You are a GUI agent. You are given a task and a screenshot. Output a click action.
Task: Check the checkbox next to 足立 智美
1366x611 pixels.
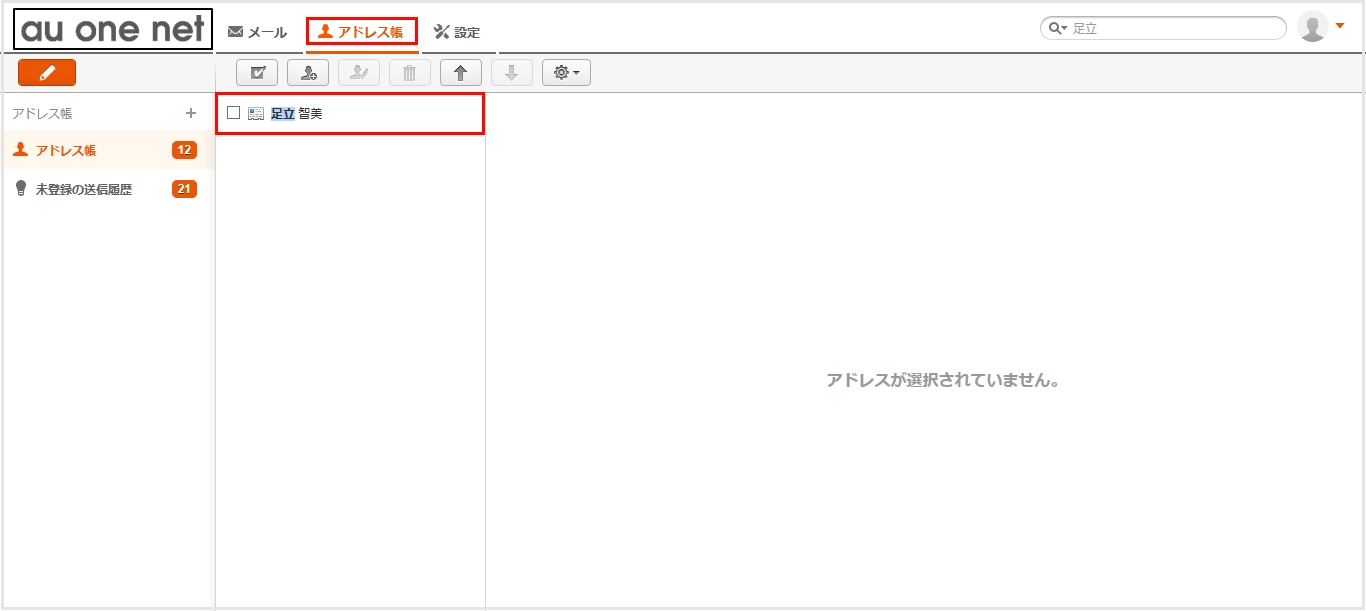coord(233,112)
